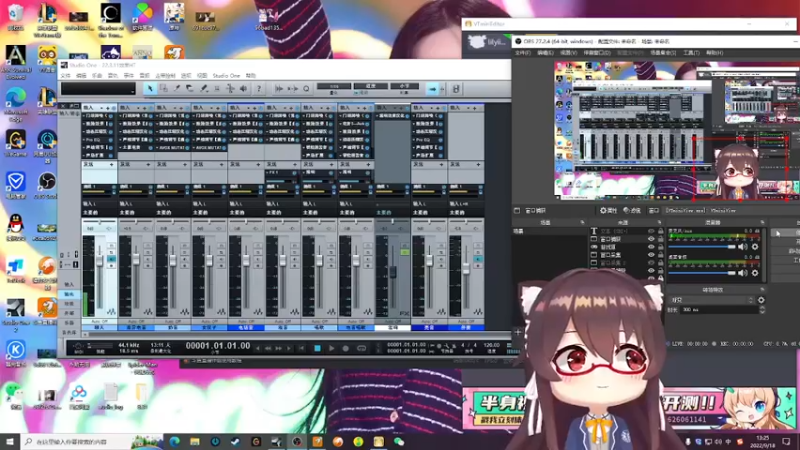Mute the leftmost mixer channel in Studio One
The width and height of the screenshot is (800, 450).
pos(111,245)
